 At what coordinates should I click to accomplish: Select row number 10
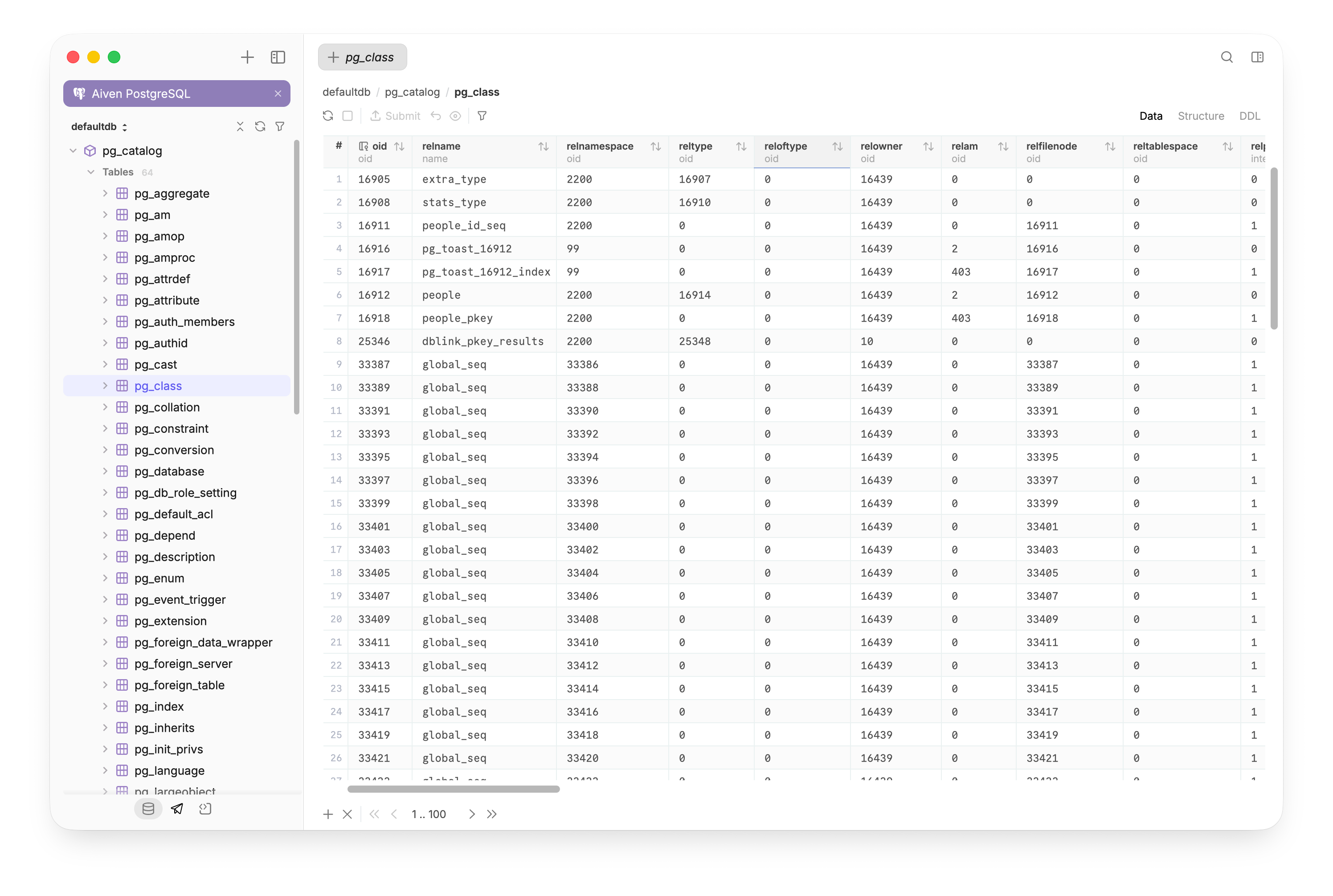click(x=336, y=387)
